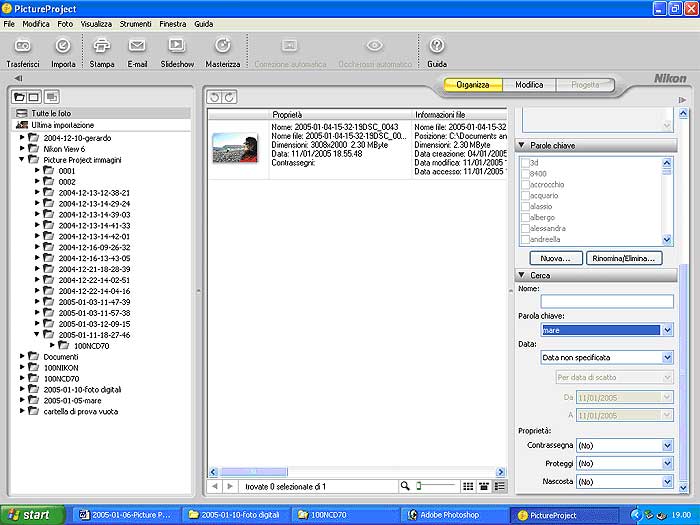Switch to the Organizza tab
700x525 pixels.
coord(473,85)
